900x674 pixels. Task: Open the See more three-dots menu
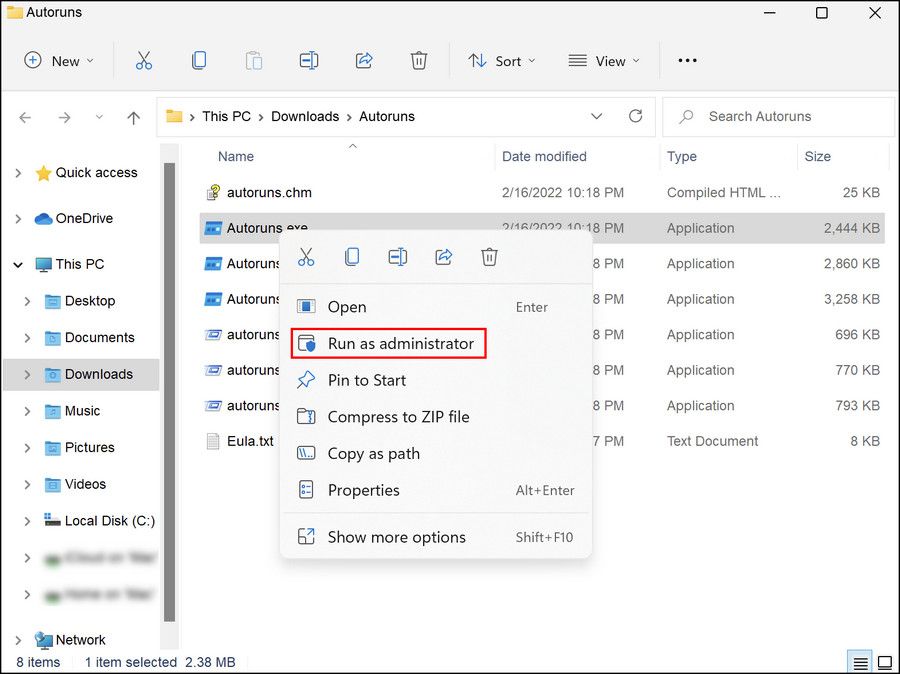coord(687,60)
